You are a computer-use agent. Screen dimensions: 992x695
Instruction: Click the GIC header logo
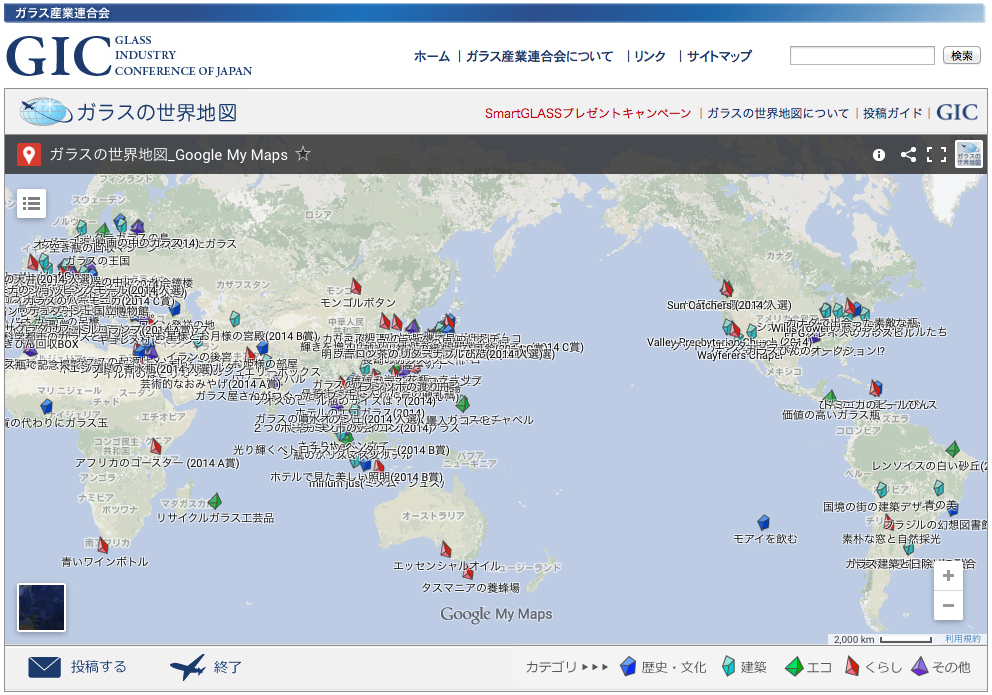tap(129, 56)
